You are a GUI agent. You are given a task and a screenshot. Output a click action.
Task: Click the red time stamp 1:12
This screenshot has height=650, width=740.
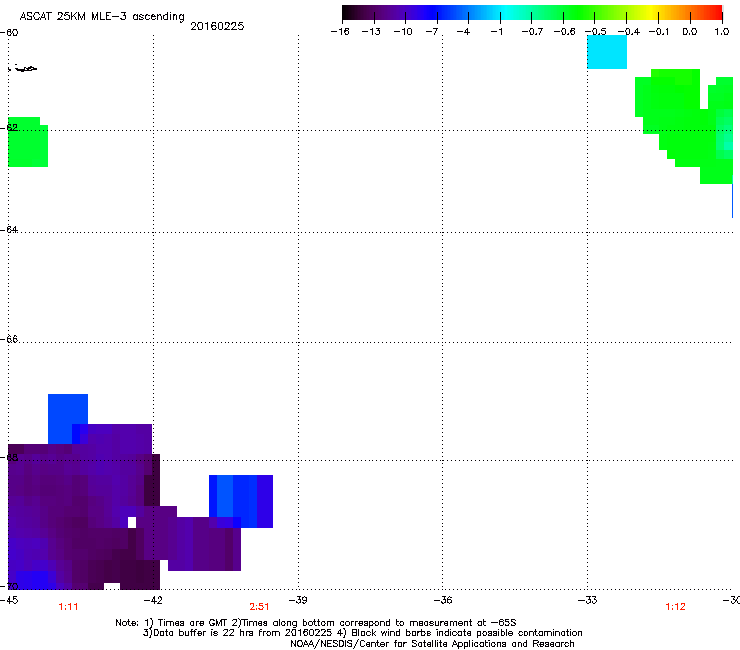click(675, 607)
